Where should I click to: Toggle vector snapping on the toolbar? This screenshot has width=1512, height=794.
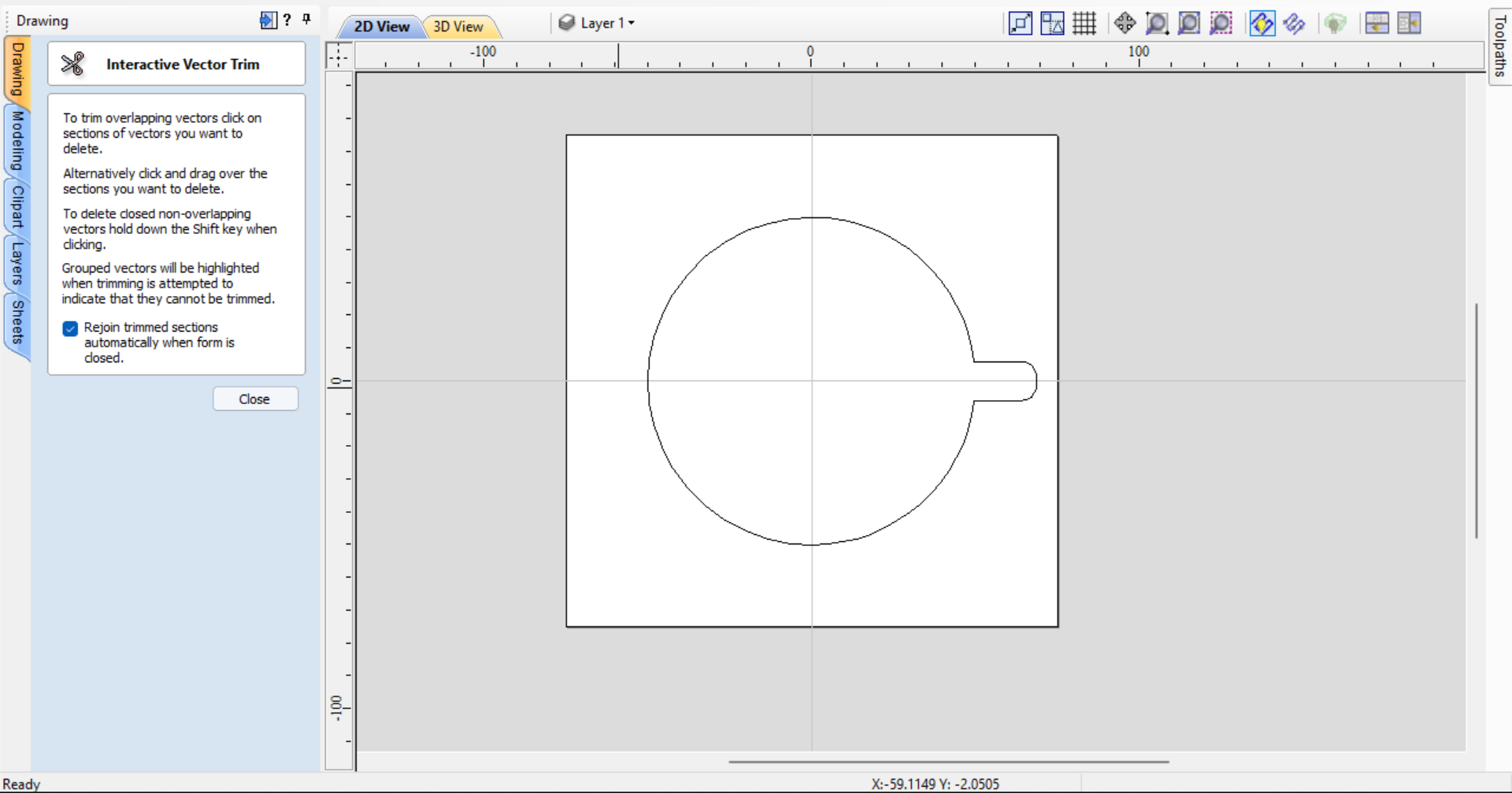pyautogui.click(x=1262, y=23)
